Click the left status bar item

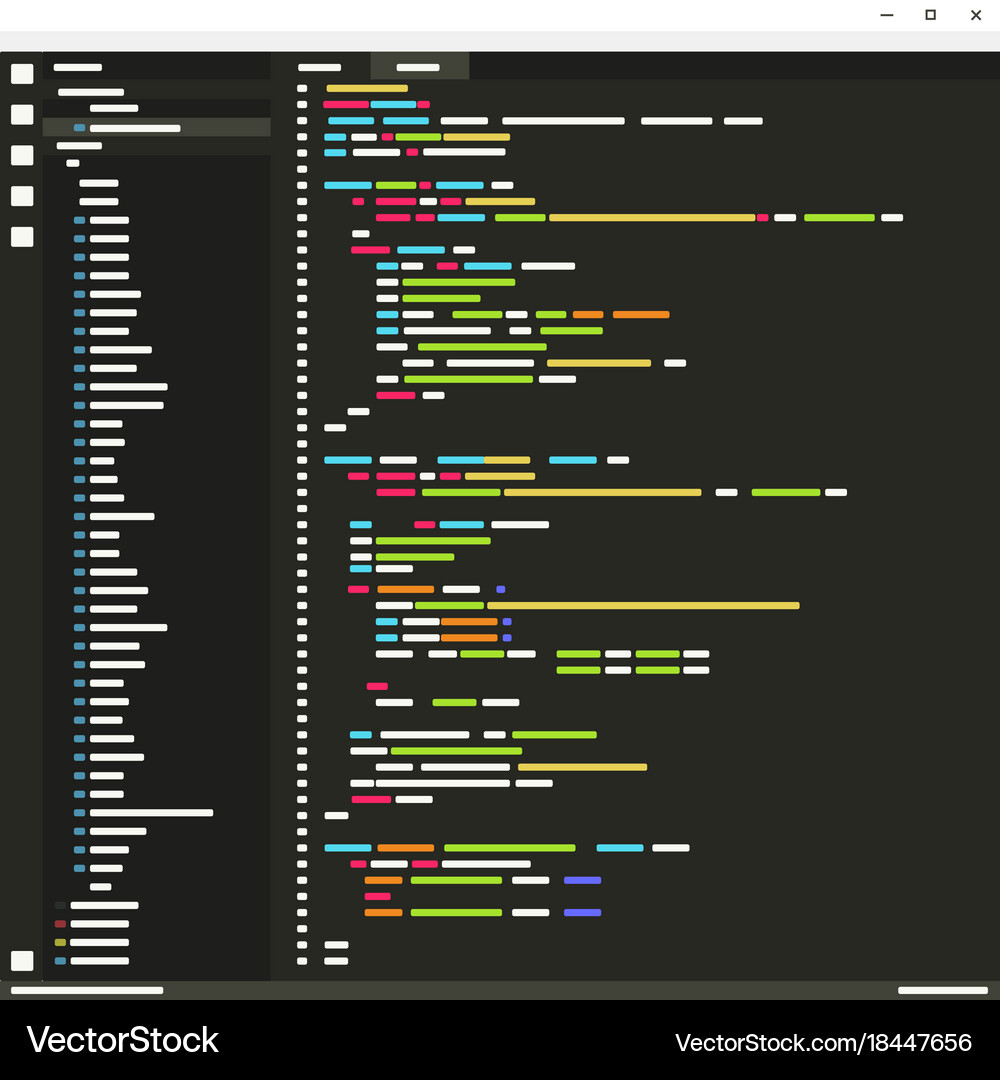(x=87, y=991)
